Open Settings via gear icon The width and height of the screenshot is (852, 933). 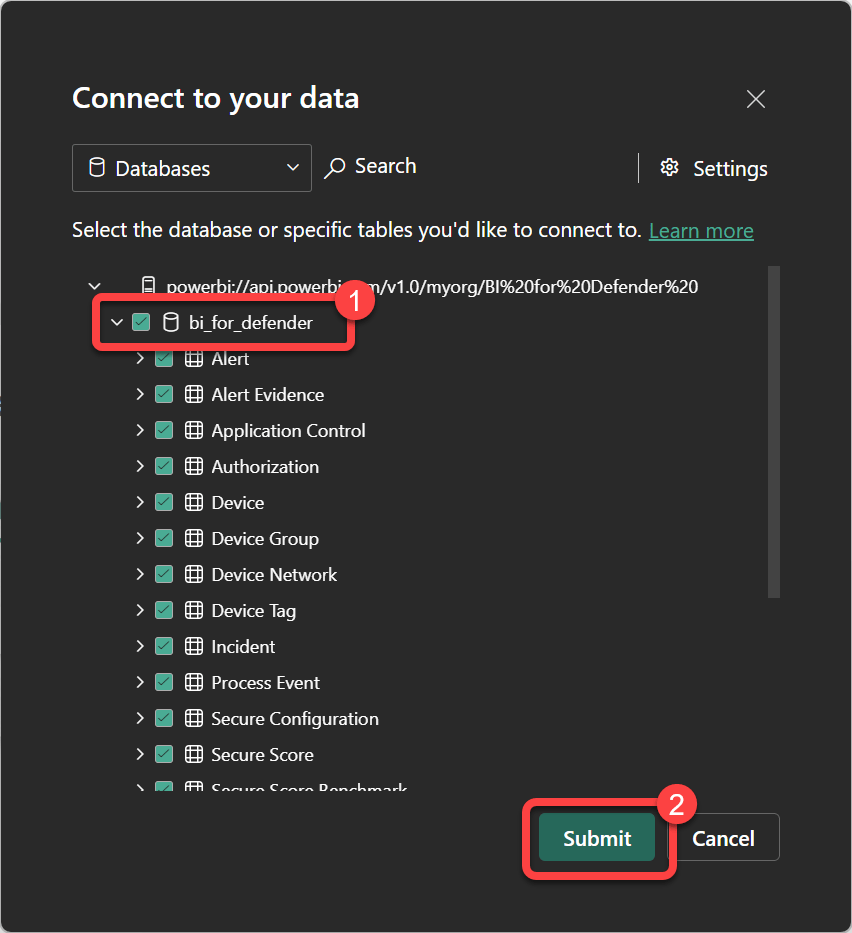click(669, 168)
